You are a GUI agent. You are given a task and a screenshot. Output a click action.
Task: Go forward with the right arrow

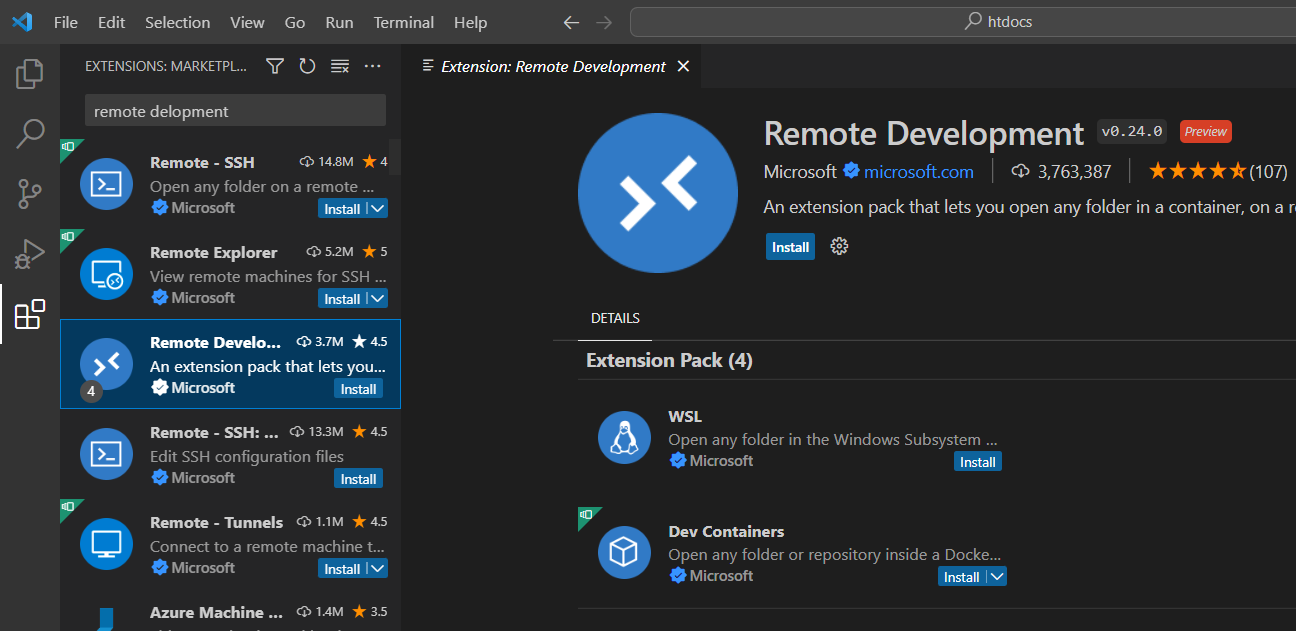click(x=604, y=22)
